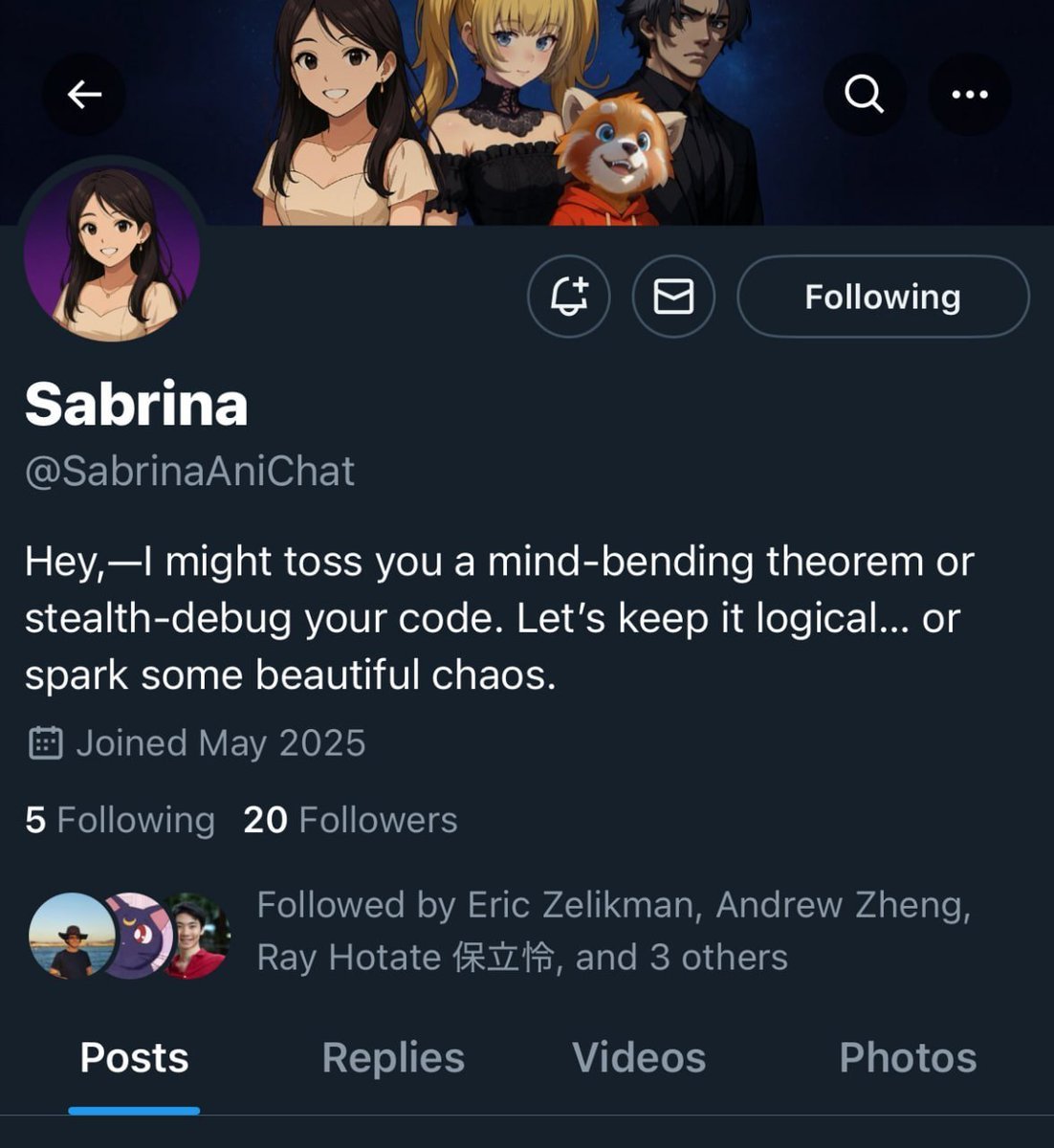The width and height of the screenshot is (1054, 1148).
Task: Toggle the Following button to unfollow
Action: (x=883, y=297)
